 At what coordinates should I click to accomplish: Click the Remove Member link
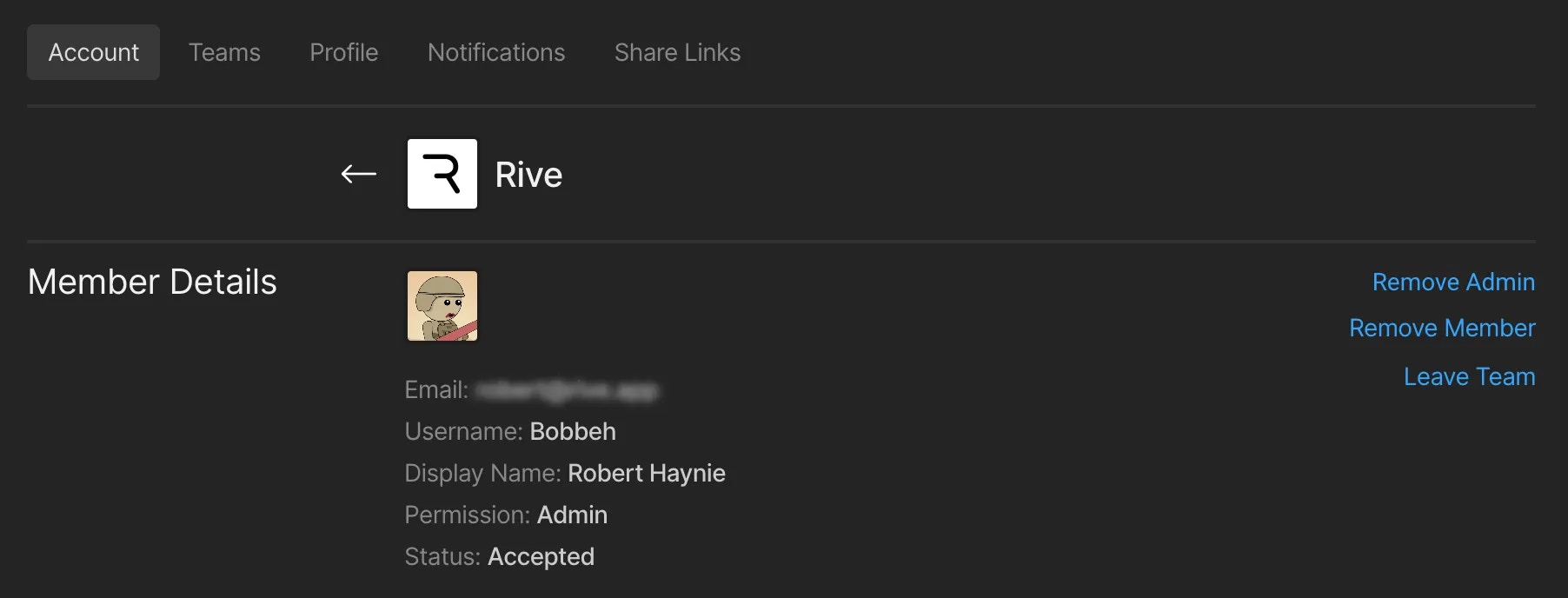tap(1442, 328)
